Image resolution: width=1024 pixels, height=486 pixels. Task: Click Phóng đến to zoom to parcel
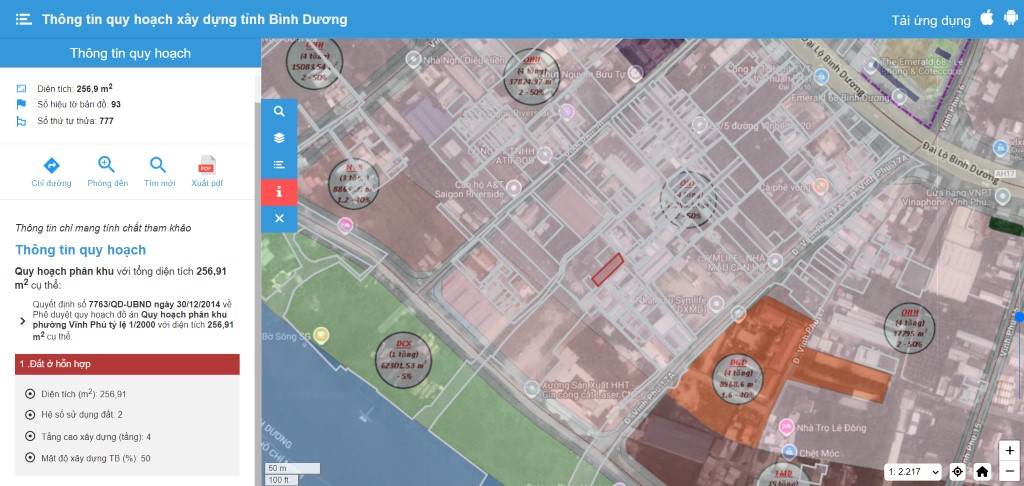[107, 166]
